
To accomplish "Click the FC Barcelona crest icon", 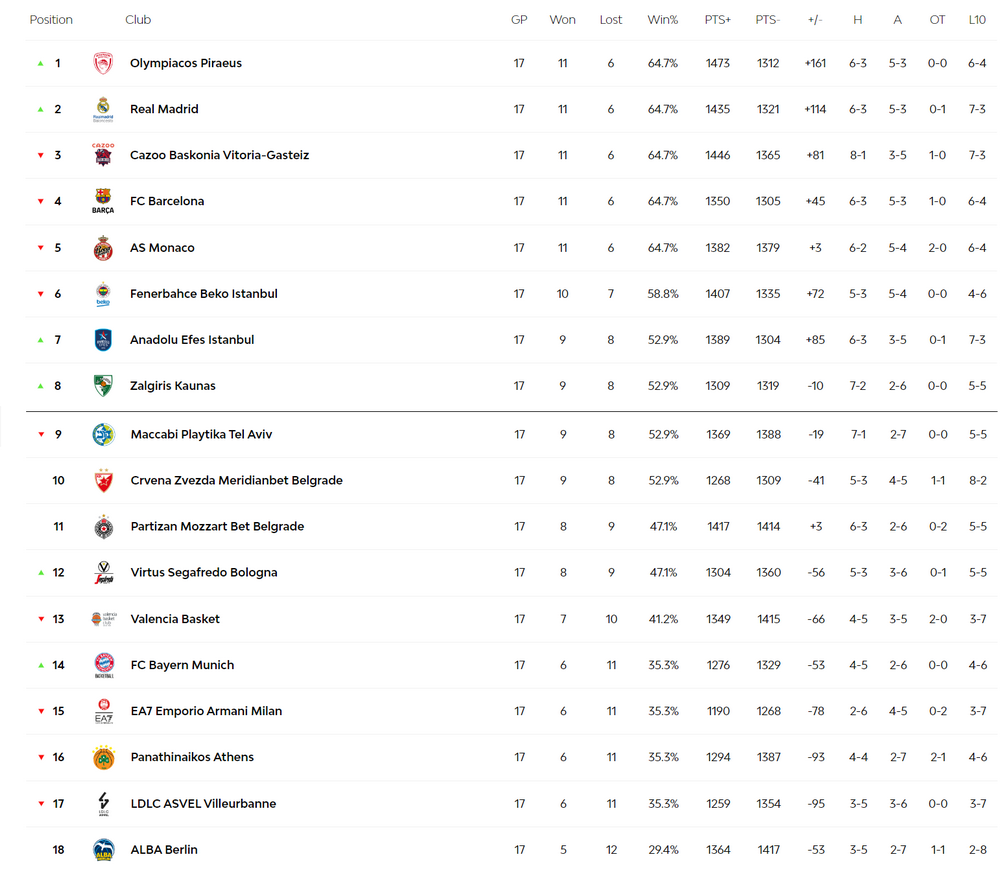I will tap(103, 201).
